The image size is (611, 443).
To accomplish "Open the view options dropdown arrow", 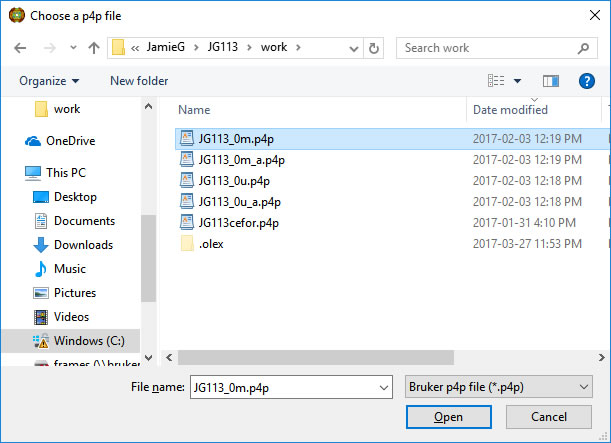I will (518, 81).
